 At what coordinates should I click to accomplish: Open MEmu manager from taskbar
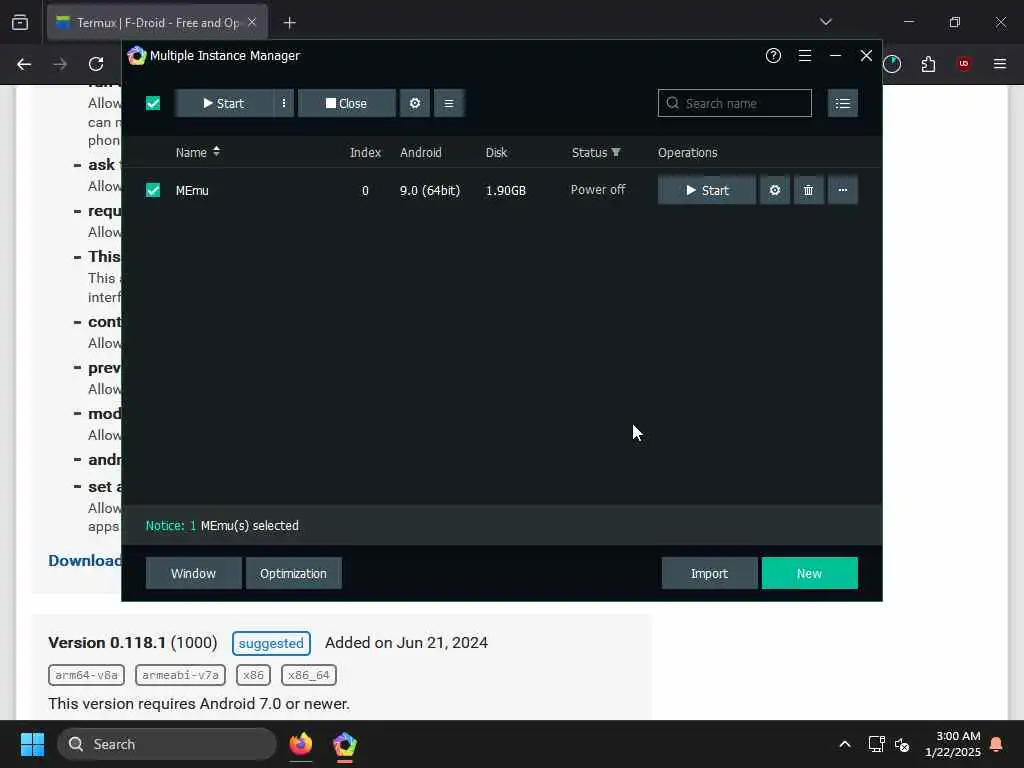pyautogui.click(x=345, y=744)
